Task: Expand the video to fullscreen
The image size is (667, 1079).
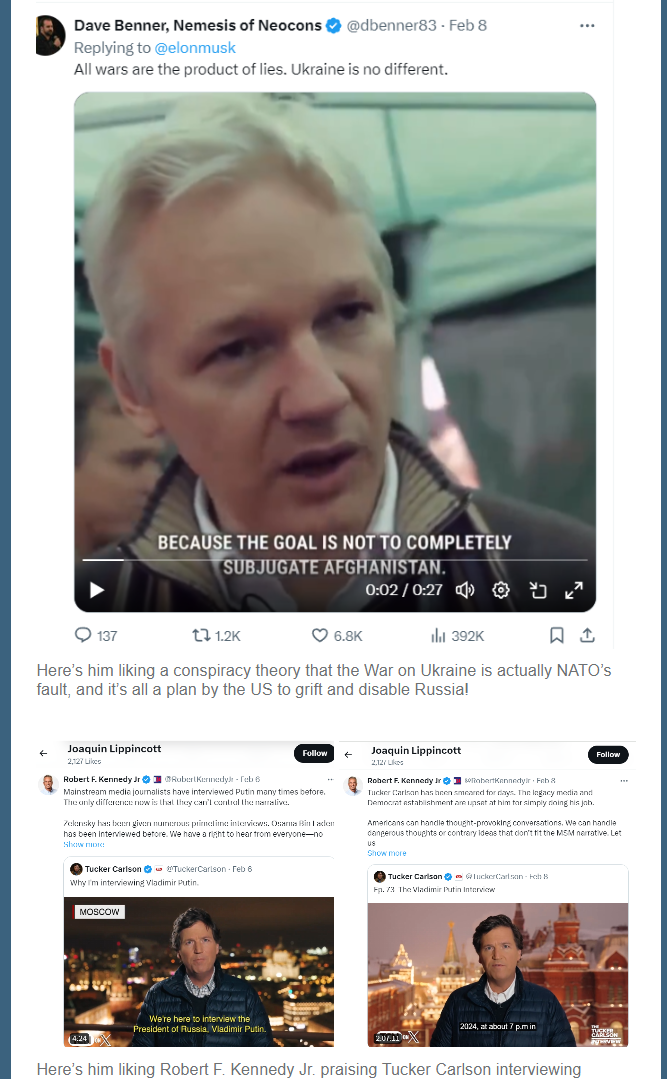Action: click(x=574, y=590)
